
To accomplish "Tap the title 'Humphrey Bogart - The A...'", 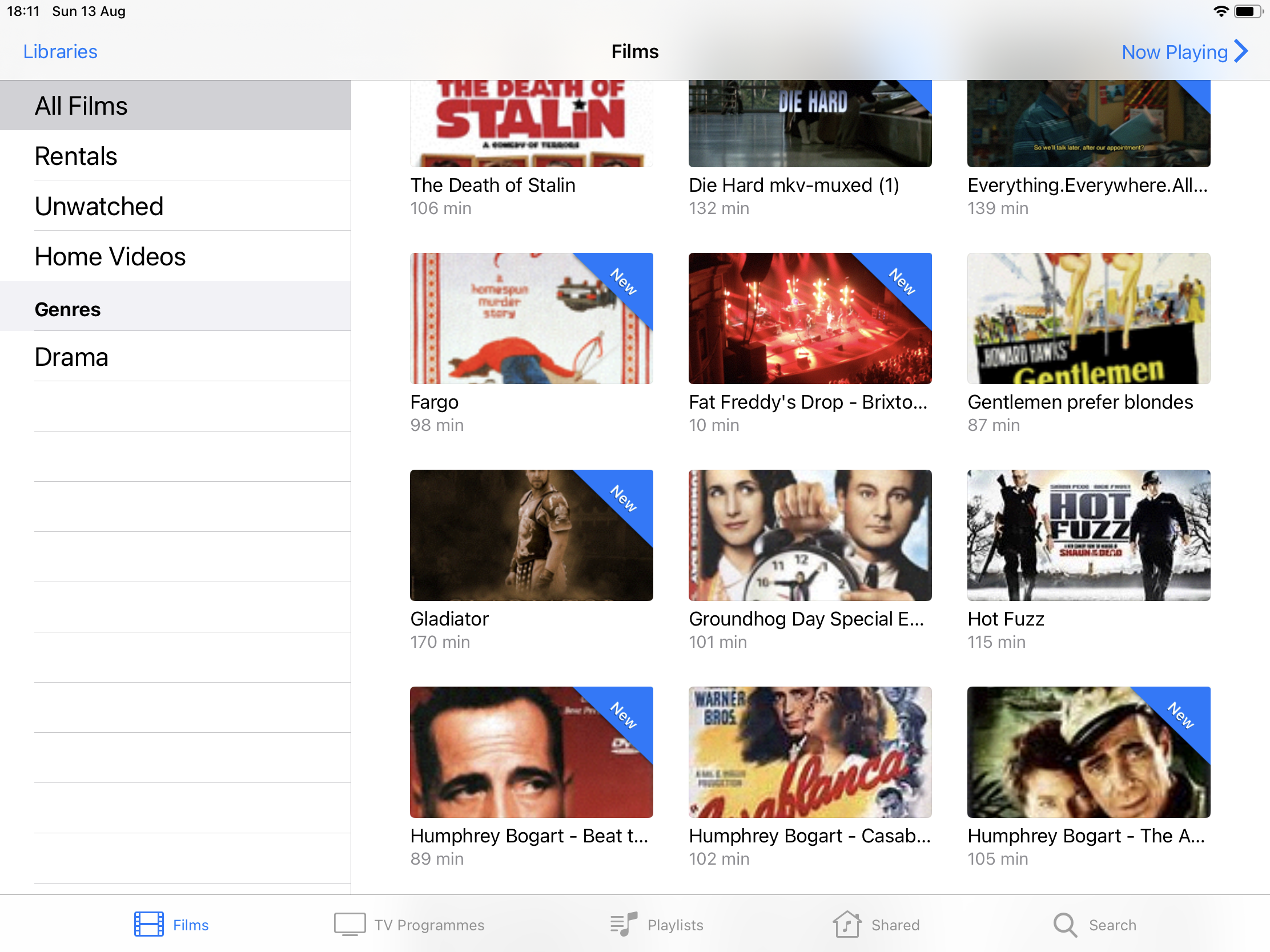I will 1086,836.
